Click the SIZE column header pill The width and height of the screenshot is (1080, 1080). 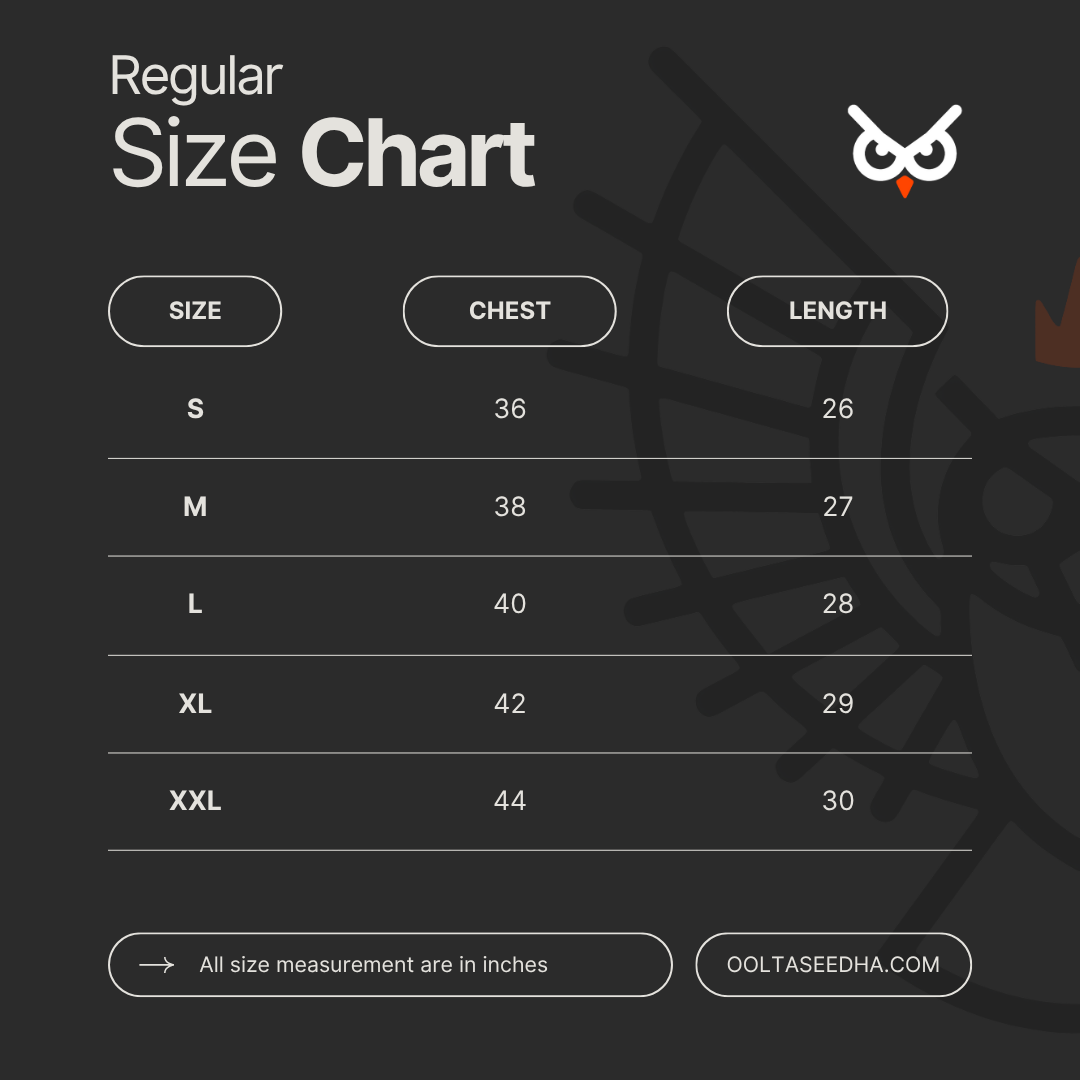[x=195, y=311]
